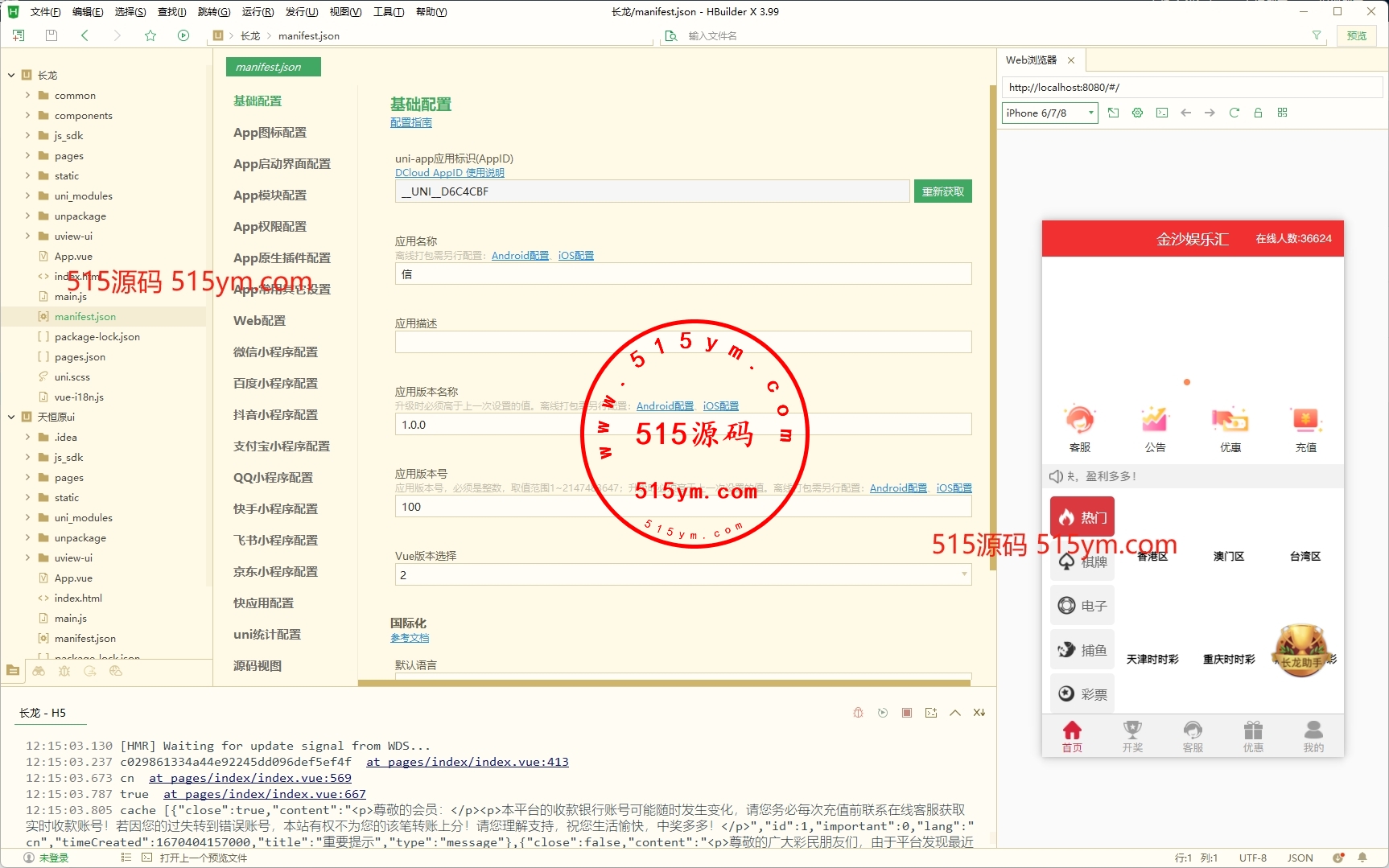
Task: Expand the components folder in 长龙
Action: pos(27,115)
